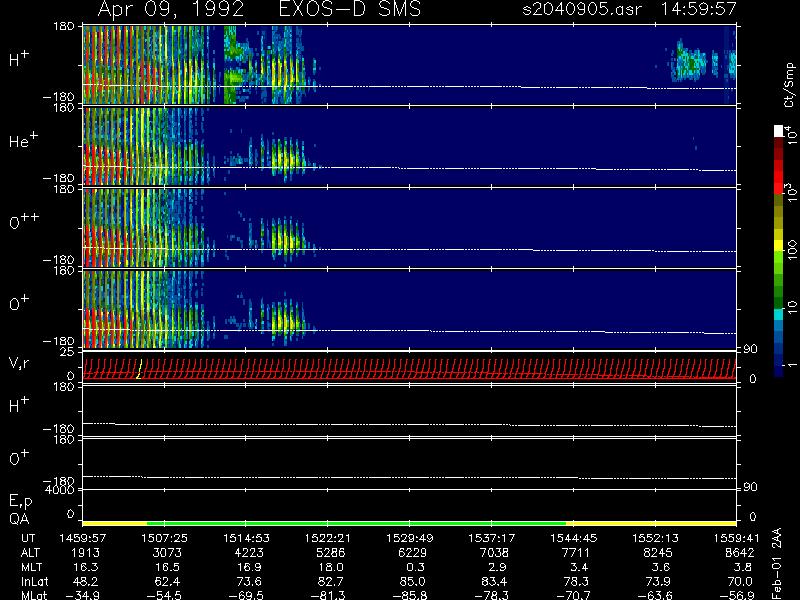Click the UT value "1552:13"

[x=655, y=538]
